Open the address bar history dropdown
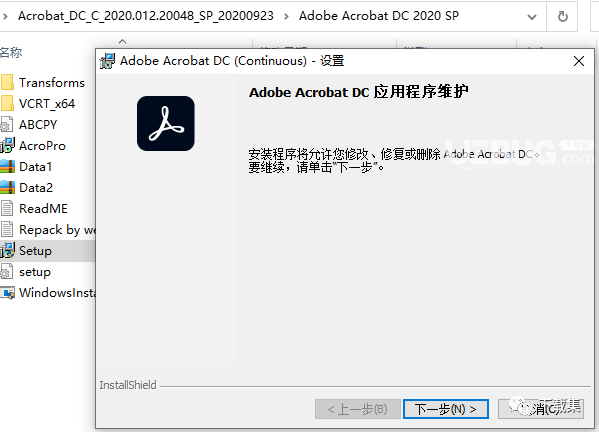The height and width of the screenshot is (432, 599). click(x=532, y=16)
